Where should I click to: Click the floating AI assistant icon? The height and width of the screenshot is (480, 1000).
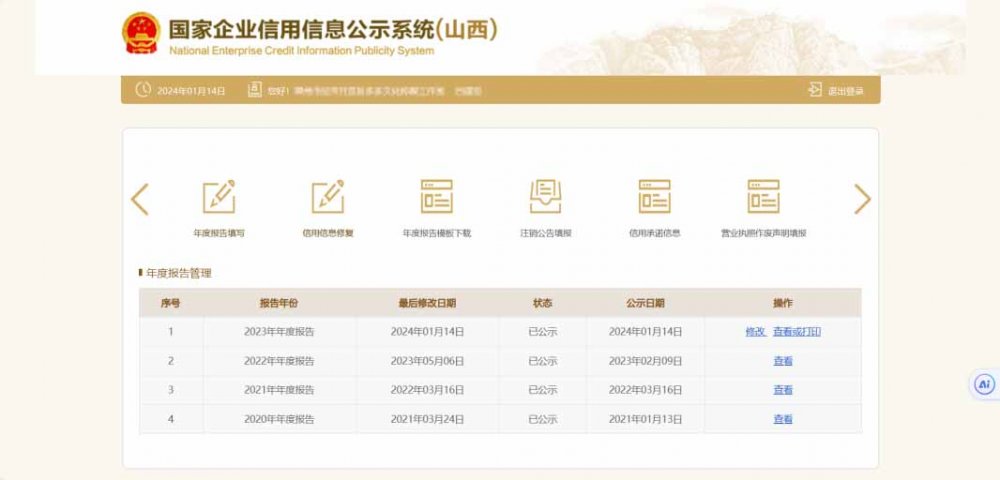[x=984, y=384]
